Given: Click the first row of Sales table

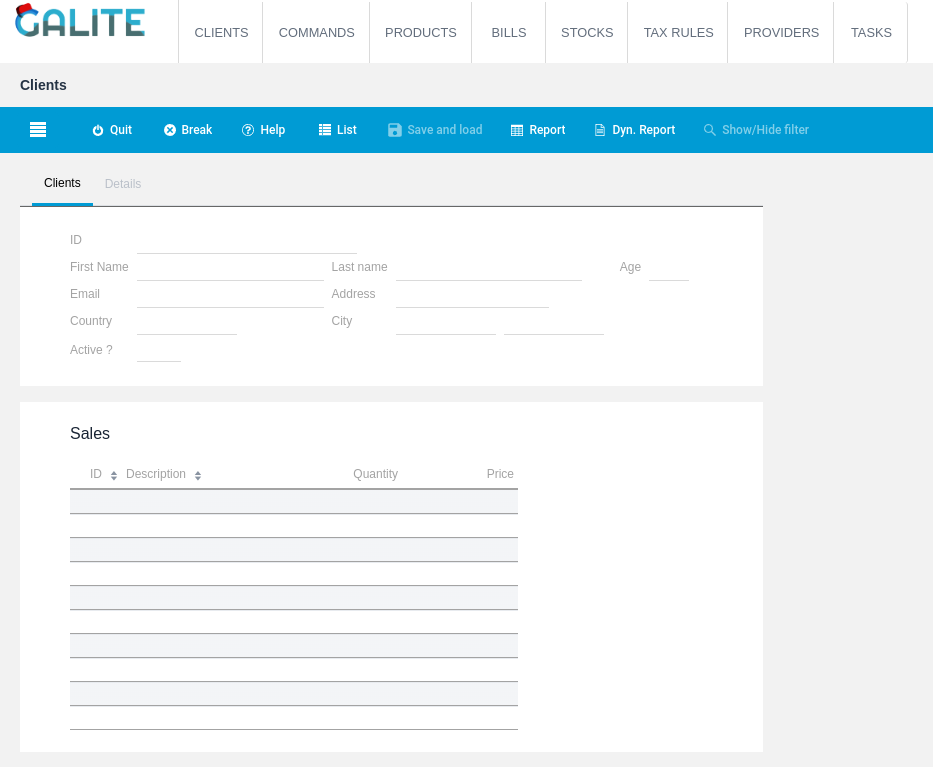Looking at the screenshot, I should tap(294, 502).
